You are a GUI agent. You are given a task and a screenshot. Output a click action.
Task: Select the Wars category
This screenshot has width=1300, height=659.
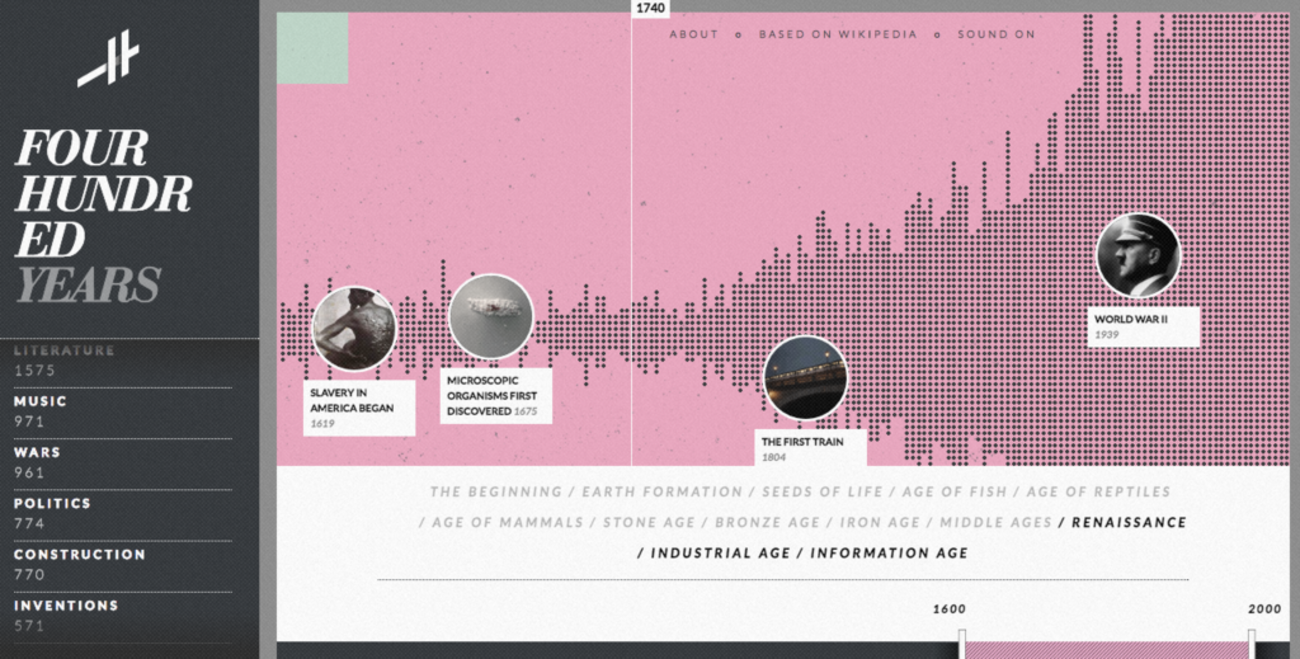coord(123,462)
